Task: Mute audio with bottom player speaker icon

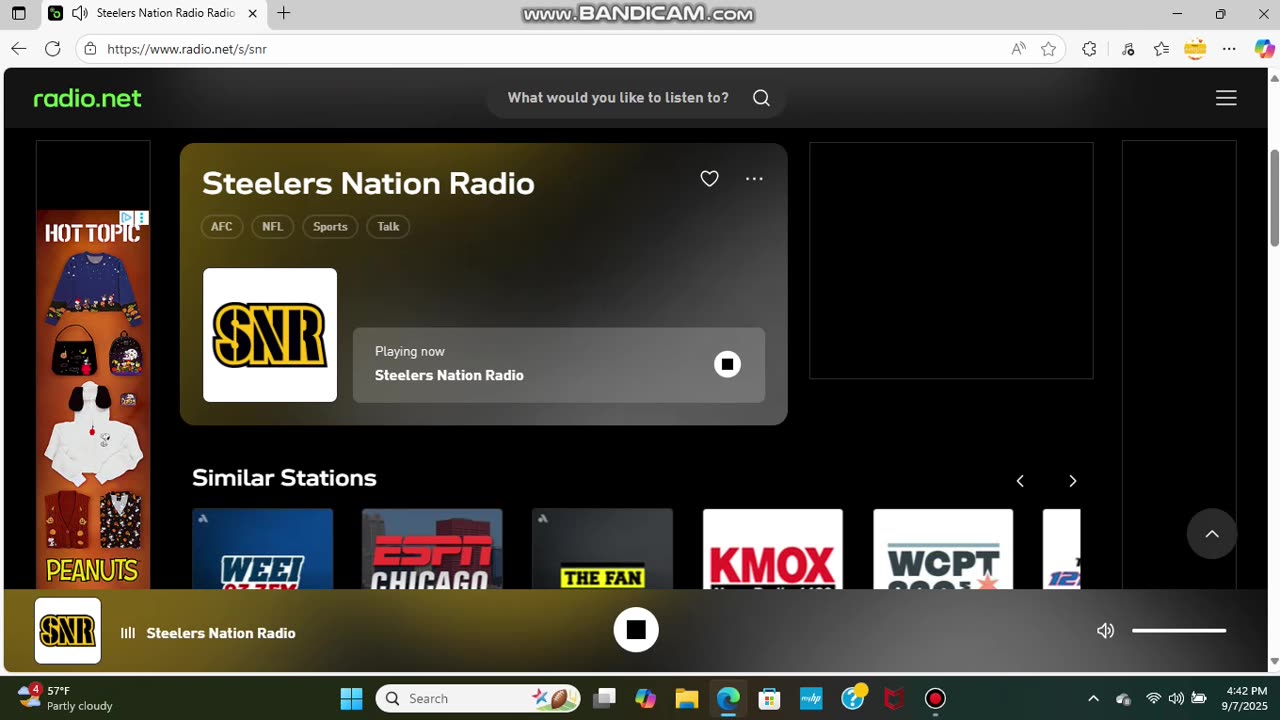Action: pos(1105,631)
